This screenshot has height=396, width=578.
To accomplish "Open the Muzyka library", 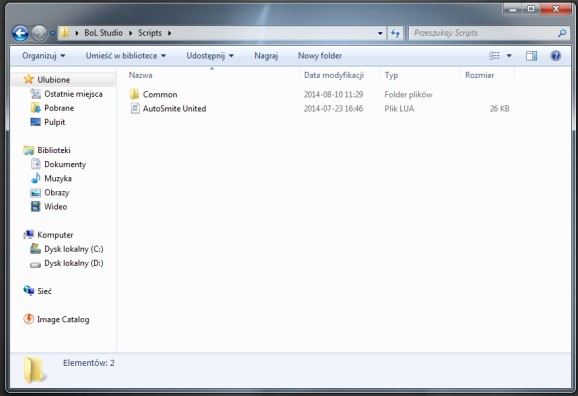I will [58, 178].
